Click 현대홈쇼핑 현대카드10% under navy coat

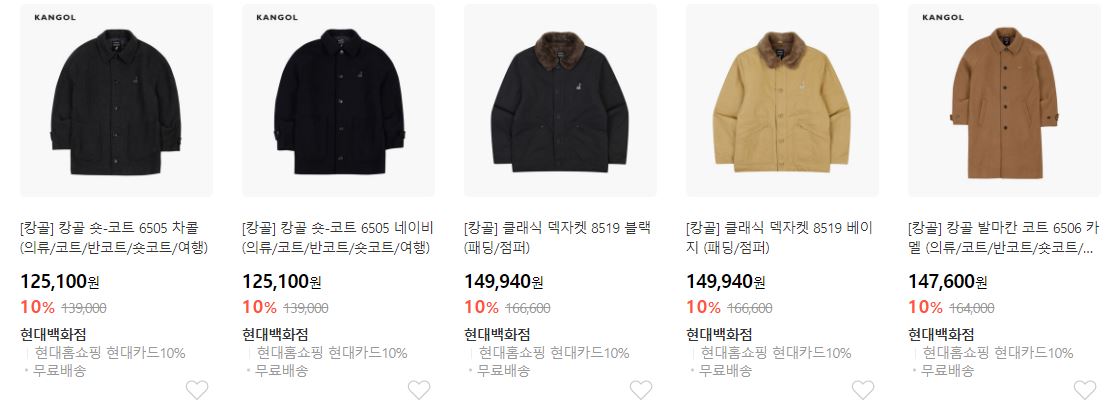[x=332, y=353]
